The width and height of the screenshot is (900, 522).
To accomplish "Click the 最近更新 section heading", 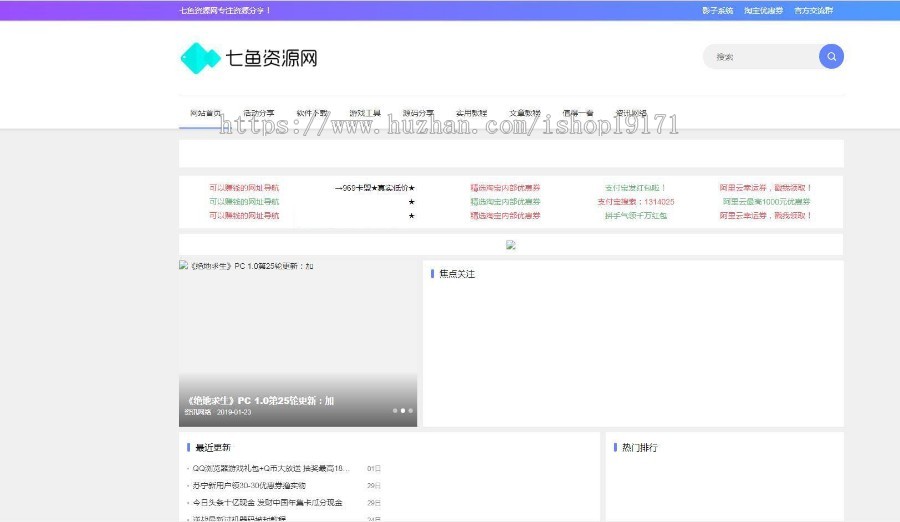I will point(212,447).
